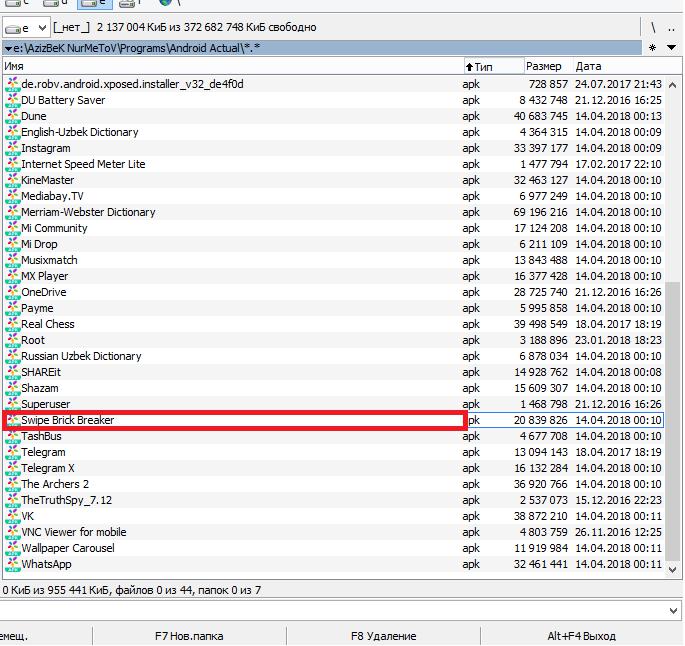Screen dimensions: 685x646
Task: Click the APK icon beside Instagram
Action: click(x=13, y=148)
